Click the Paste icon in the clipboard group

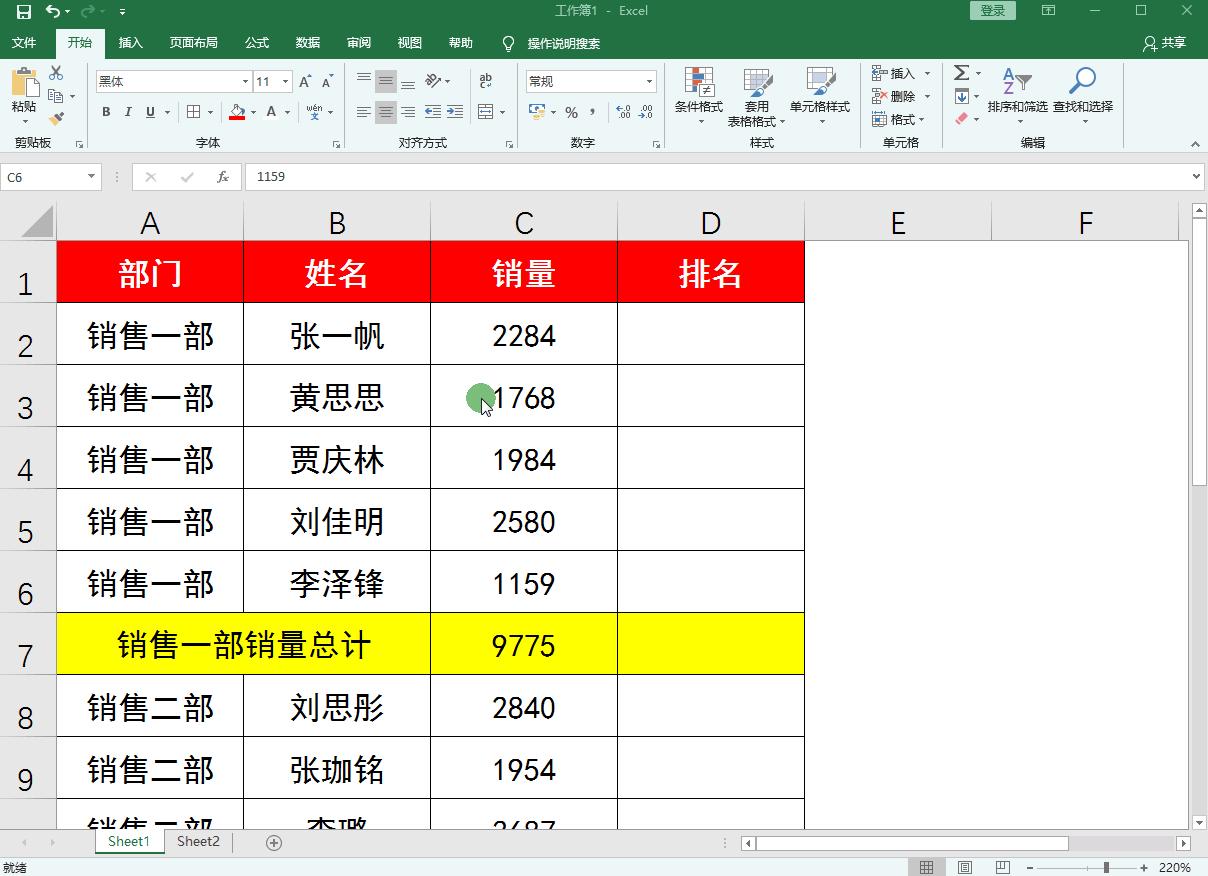pos(25,85)
